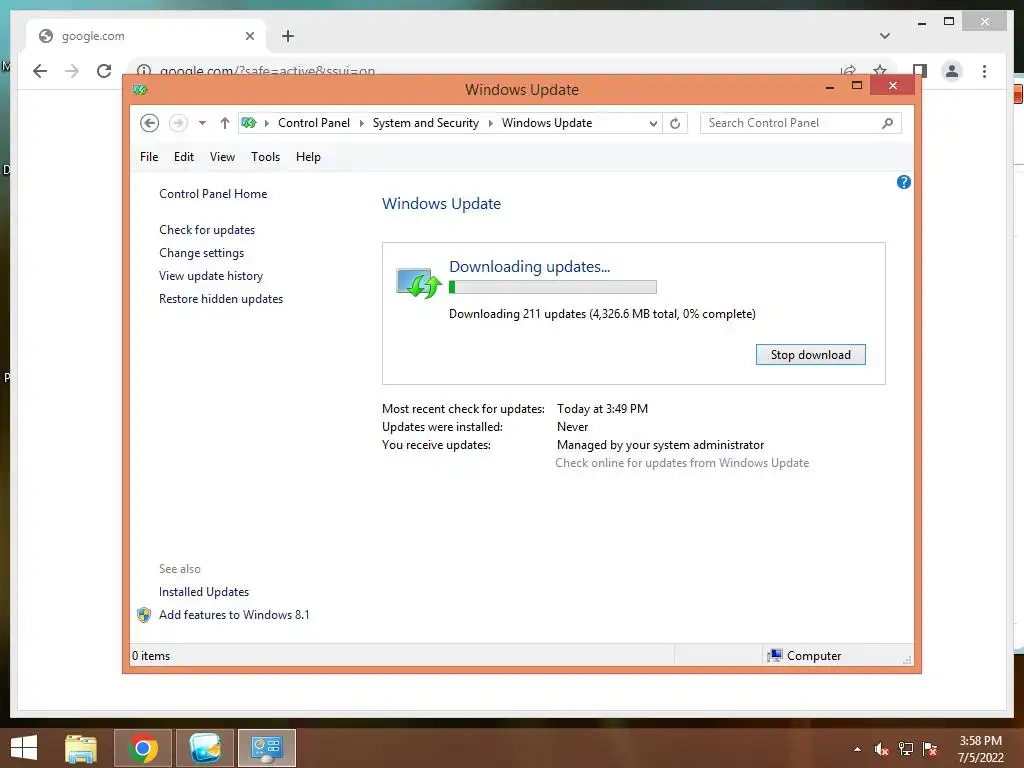Open View update history
The image size is (1024, 768).
(211, 276)
